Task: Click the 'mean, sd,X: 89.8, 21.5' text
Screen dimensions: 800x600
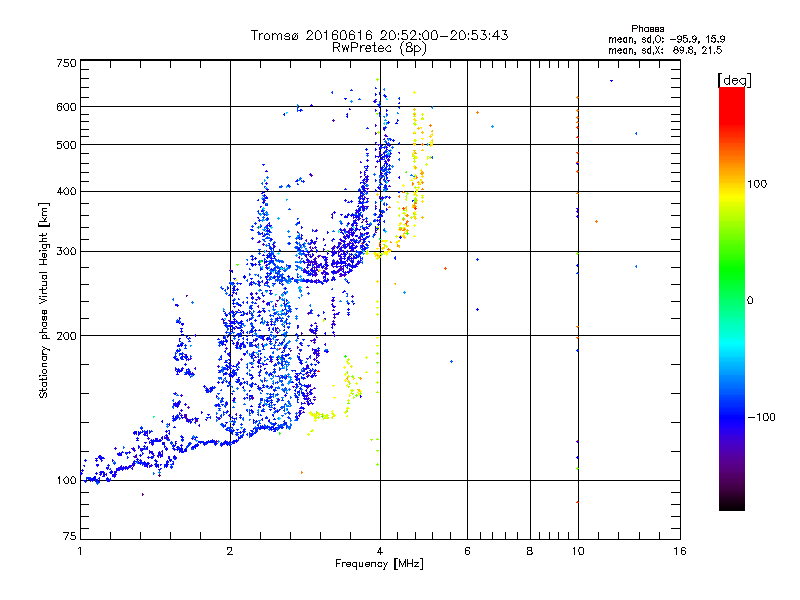Action: [x=665, y=50]
